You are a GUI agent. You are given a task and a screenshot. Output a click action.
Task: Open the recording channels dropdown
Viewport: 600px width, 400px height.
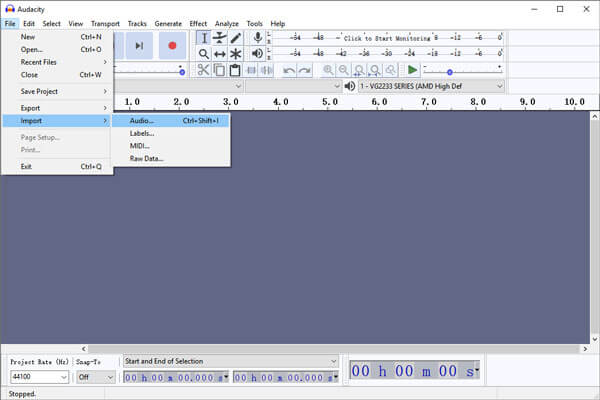point(293,86)
